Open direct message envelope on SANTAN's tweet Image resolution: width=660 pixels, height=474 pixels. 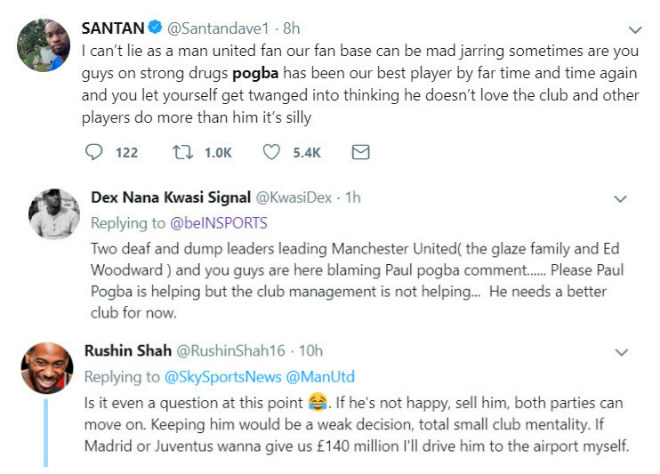[x=361, y=152]
